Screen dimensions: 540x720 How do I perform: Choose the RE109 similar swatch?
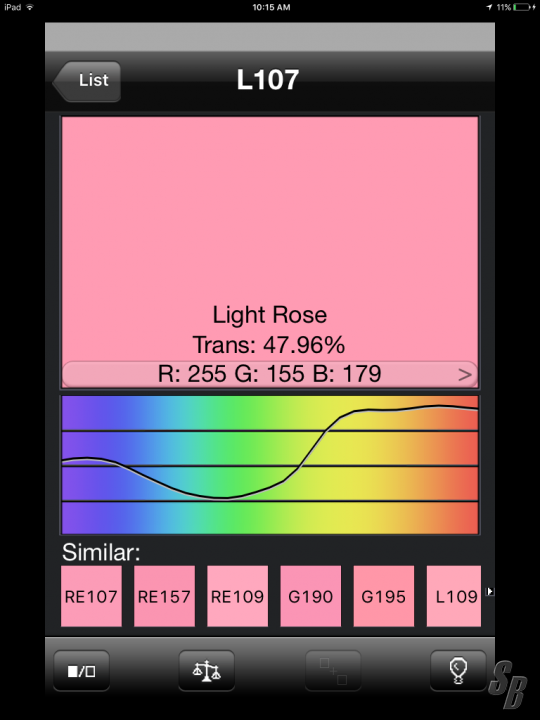pos(237,596)
